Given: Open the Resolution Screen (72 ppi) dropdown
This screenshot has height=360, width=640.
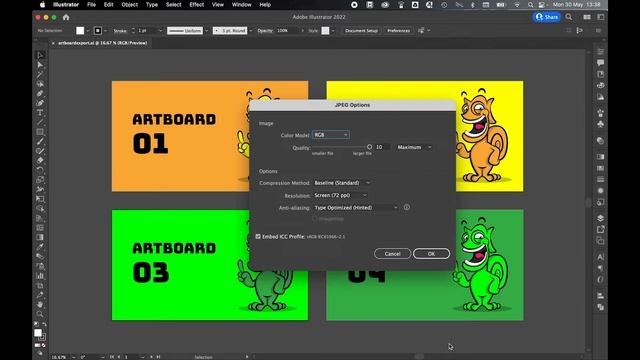Looking at the screenshot, I should (340, 195).
